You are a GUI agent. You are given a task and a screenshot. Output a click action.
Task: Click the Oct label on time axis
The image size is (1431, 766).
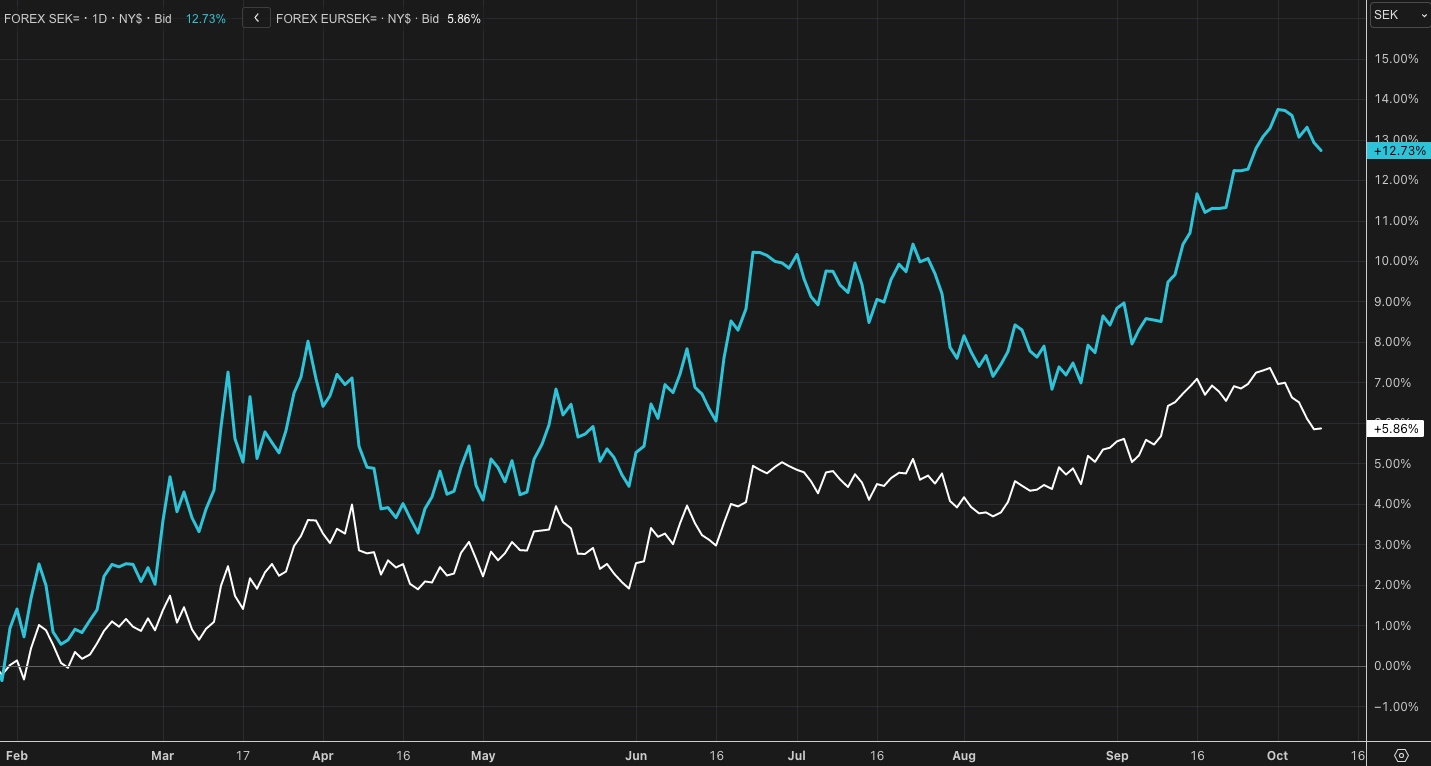pyautogui.click(x=1278, y=756)
